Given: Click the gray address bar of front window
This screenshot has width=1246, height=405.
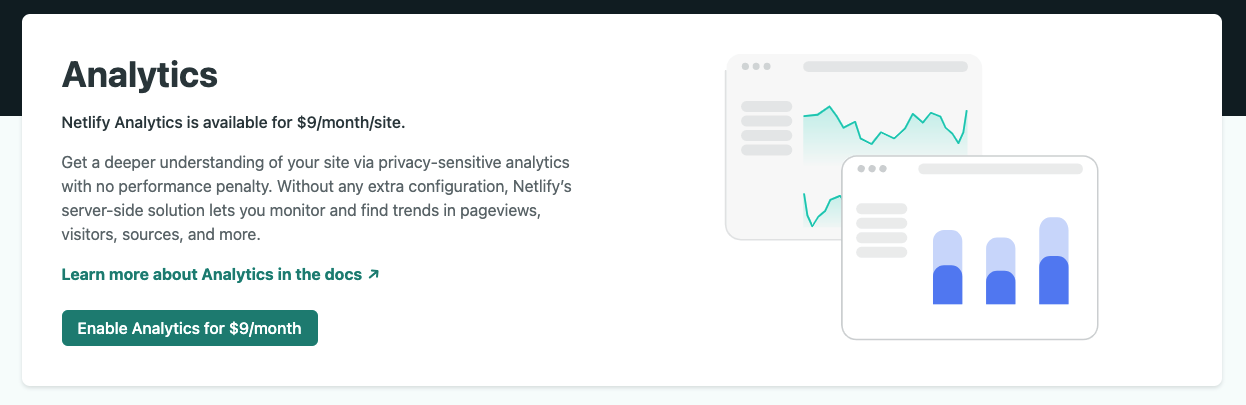Looking at the screenshot, I should 1000,169.
